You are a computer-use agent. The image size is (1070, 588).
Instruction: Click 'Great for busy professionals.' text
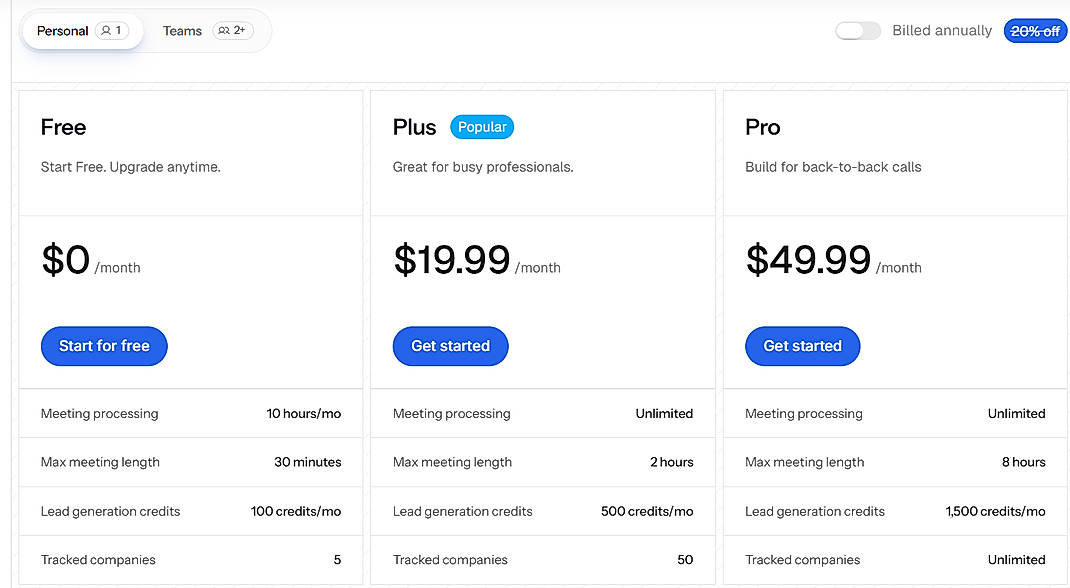pyautogui.click(x=483, y=167)
